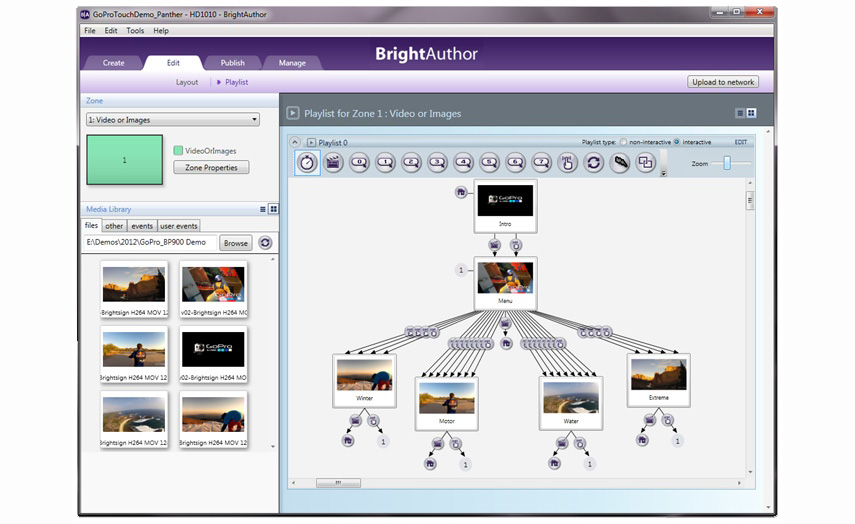Go to the Layout view link
855x524 pixels.
pyautogui.click(x=187, y=82)
